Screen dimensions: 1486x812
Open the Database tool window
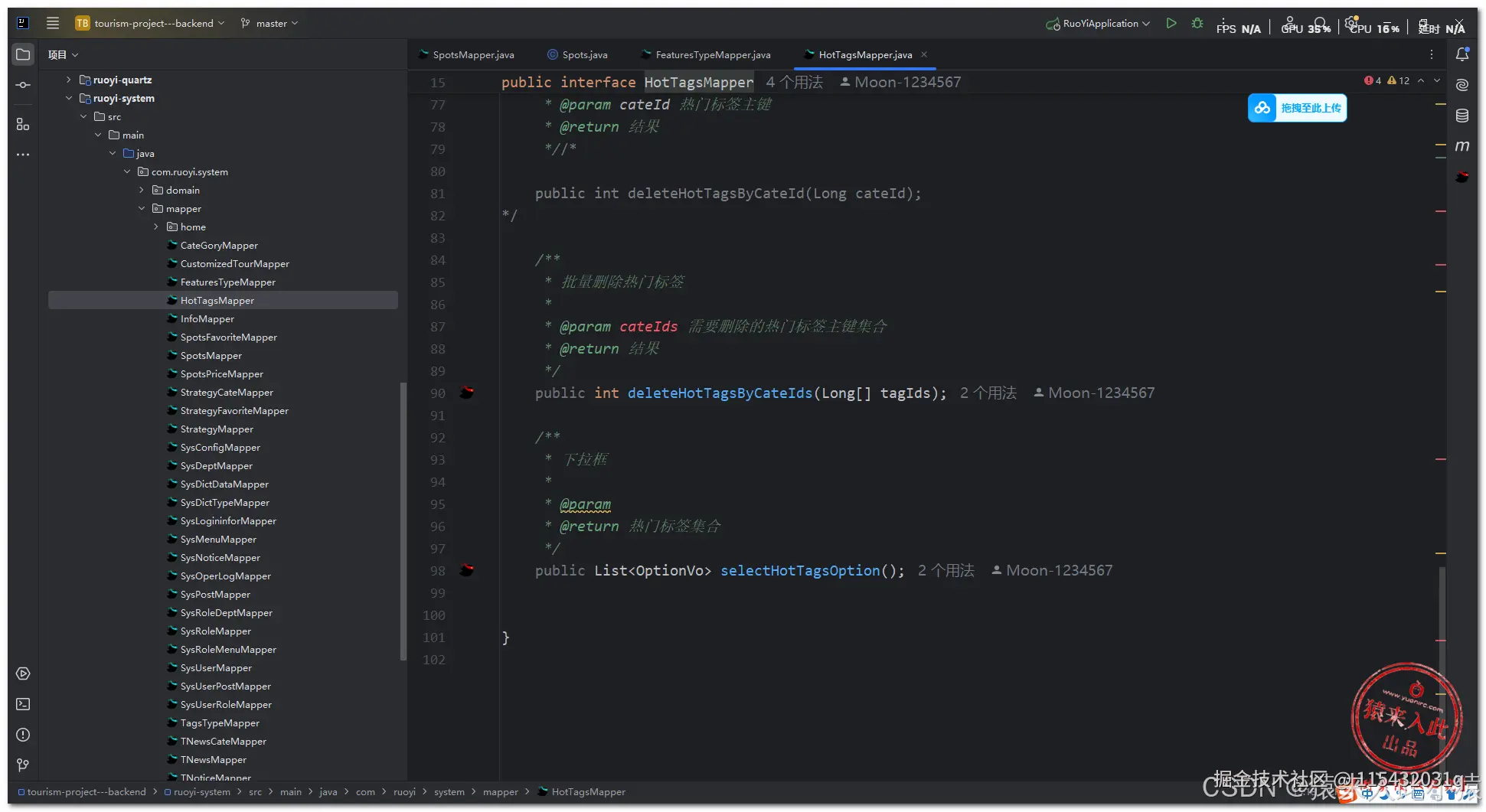pyautogui.click(x=1462, y=116)
